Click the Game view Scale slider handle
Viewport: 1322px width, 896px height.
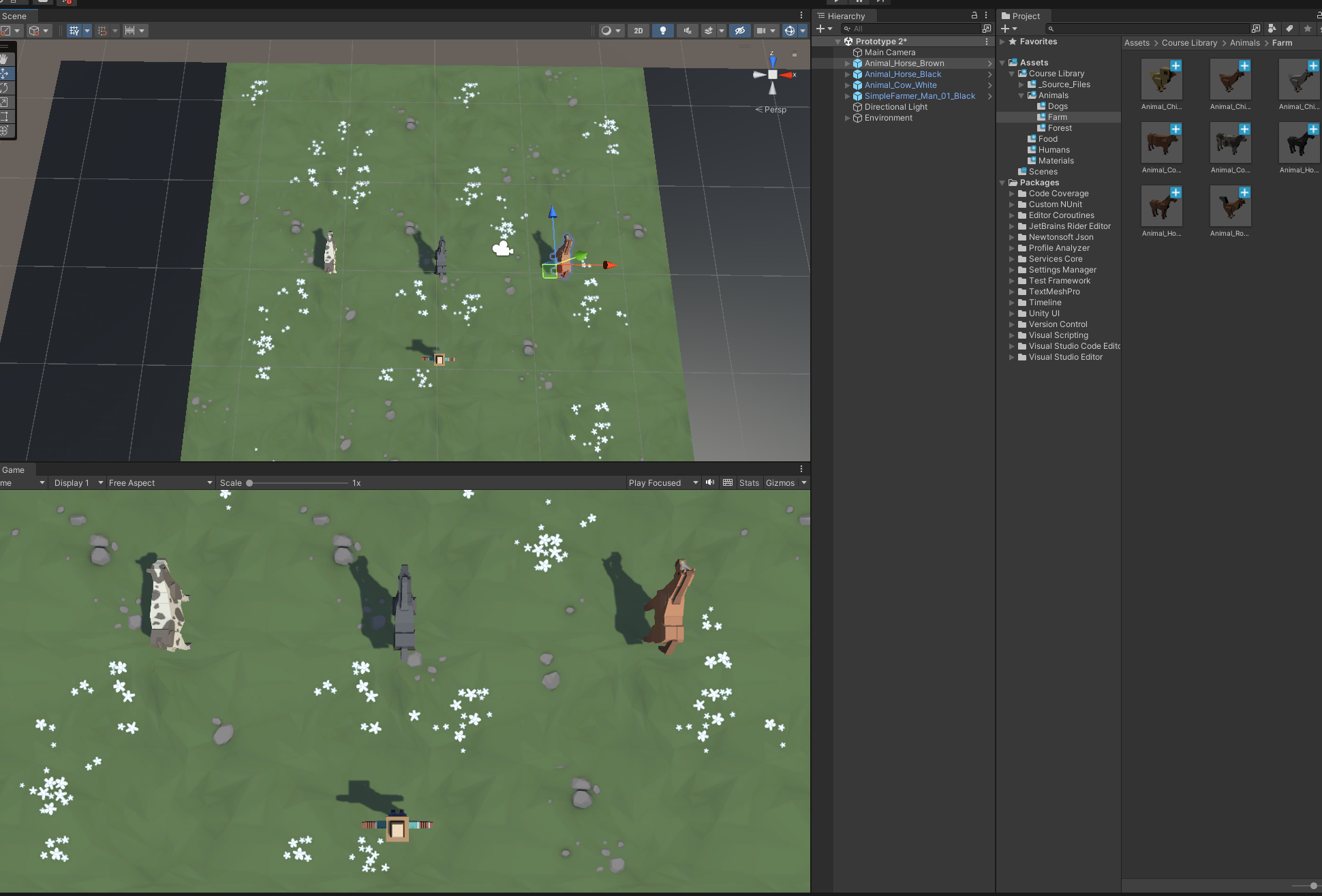[249, 482]
